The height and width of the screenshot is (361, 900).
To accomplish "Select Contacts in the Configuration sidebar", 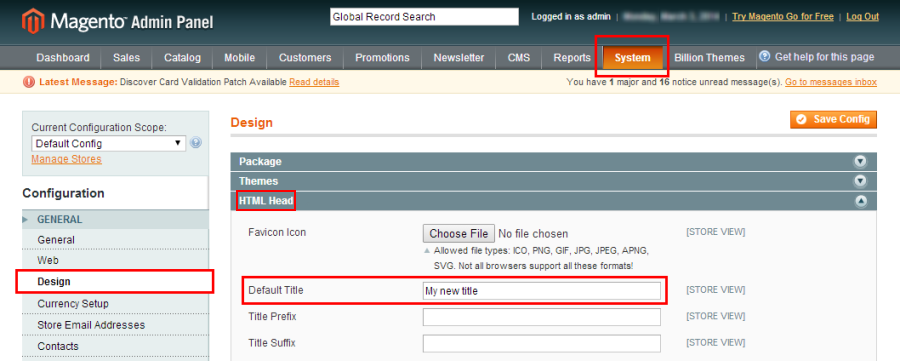I will point(115,346).
